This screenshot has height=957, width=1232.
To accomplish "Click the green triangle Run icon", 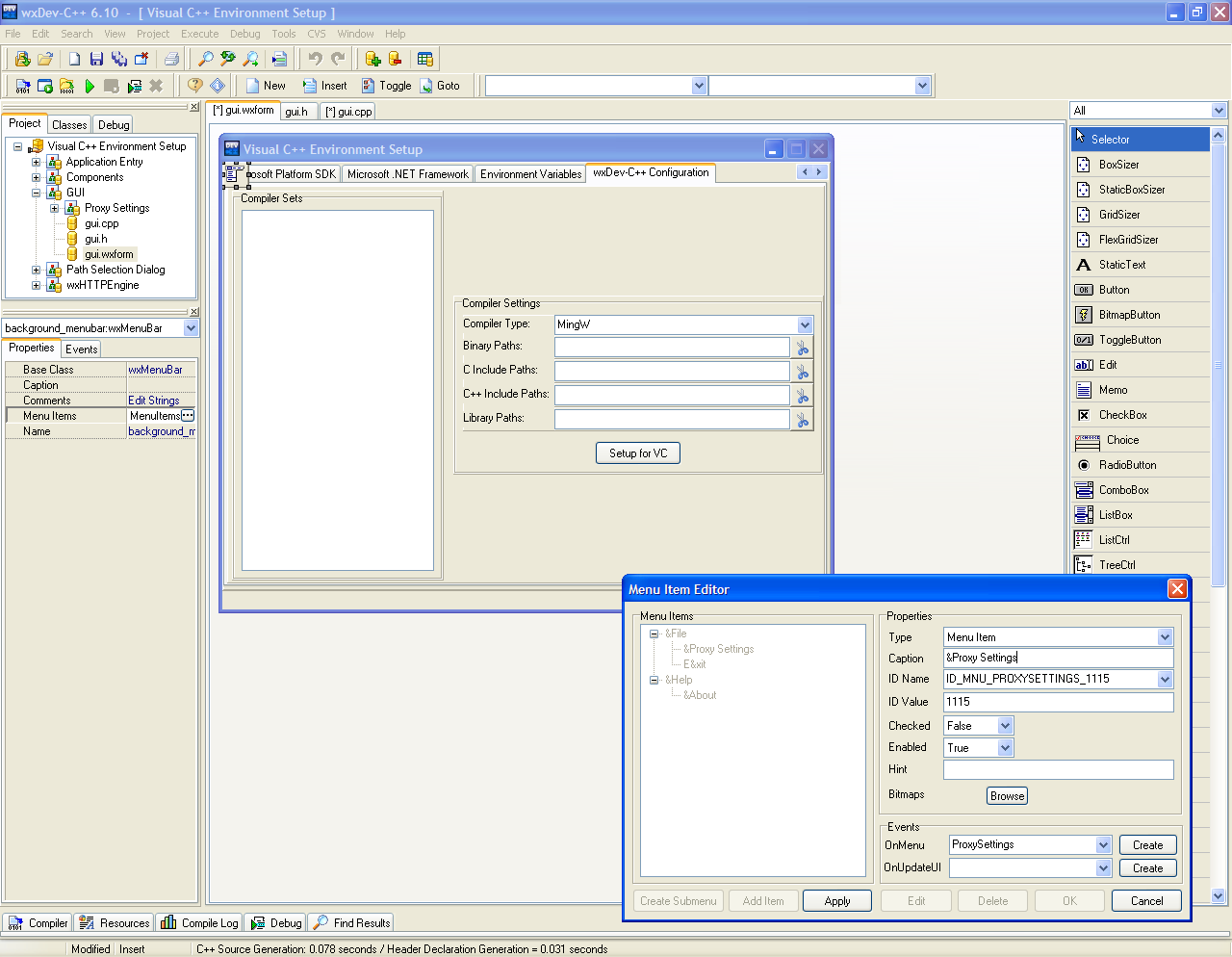I will click(90, 86).
